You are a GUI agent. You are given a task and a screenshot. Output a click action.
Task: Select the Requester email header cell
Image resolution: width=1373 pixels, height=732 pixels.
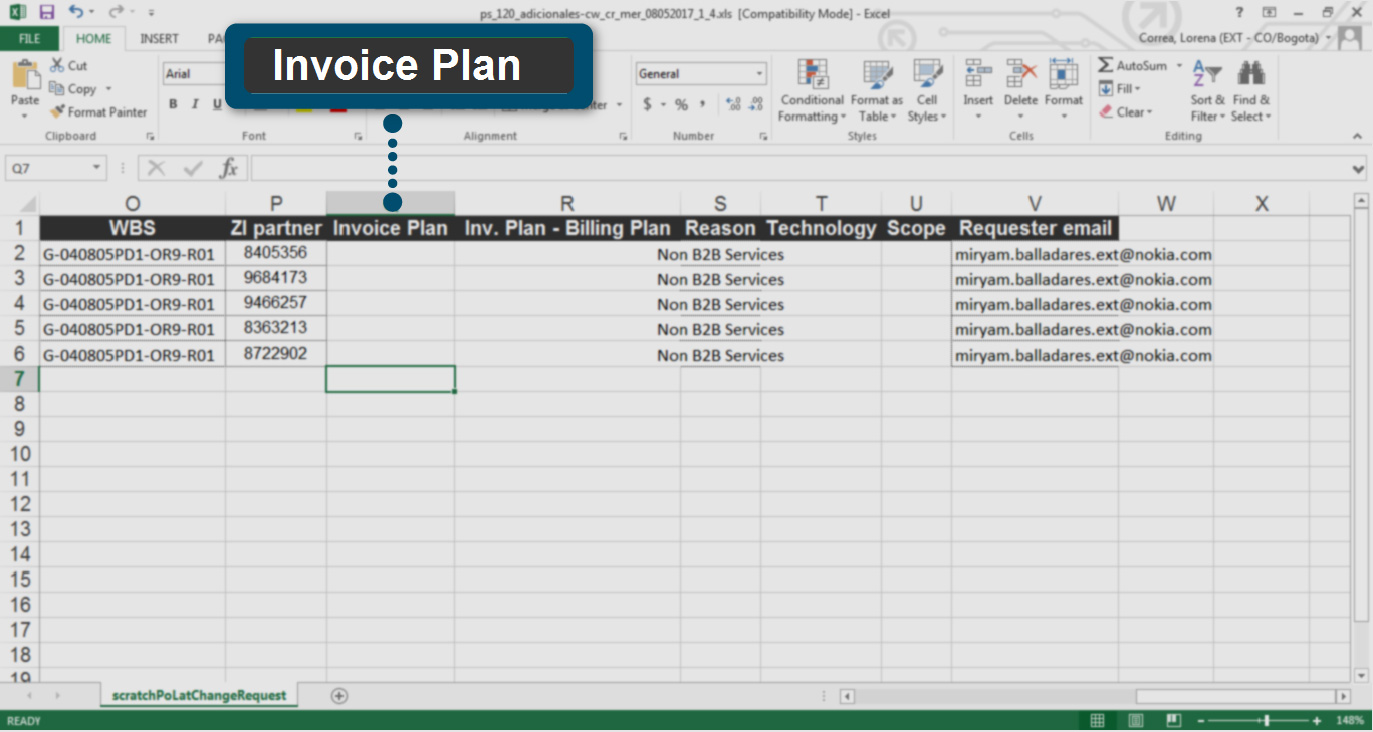(1035, 228)
